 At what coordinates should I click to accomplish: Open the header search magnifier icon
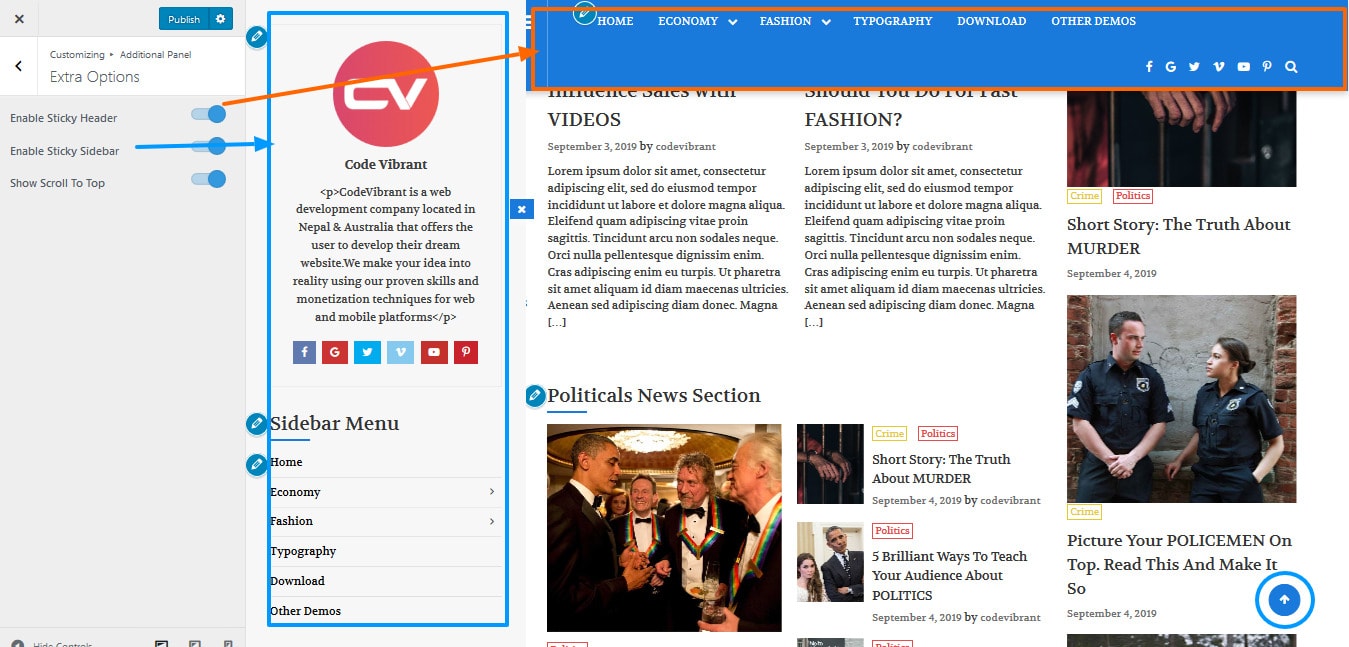point(1291,67)
